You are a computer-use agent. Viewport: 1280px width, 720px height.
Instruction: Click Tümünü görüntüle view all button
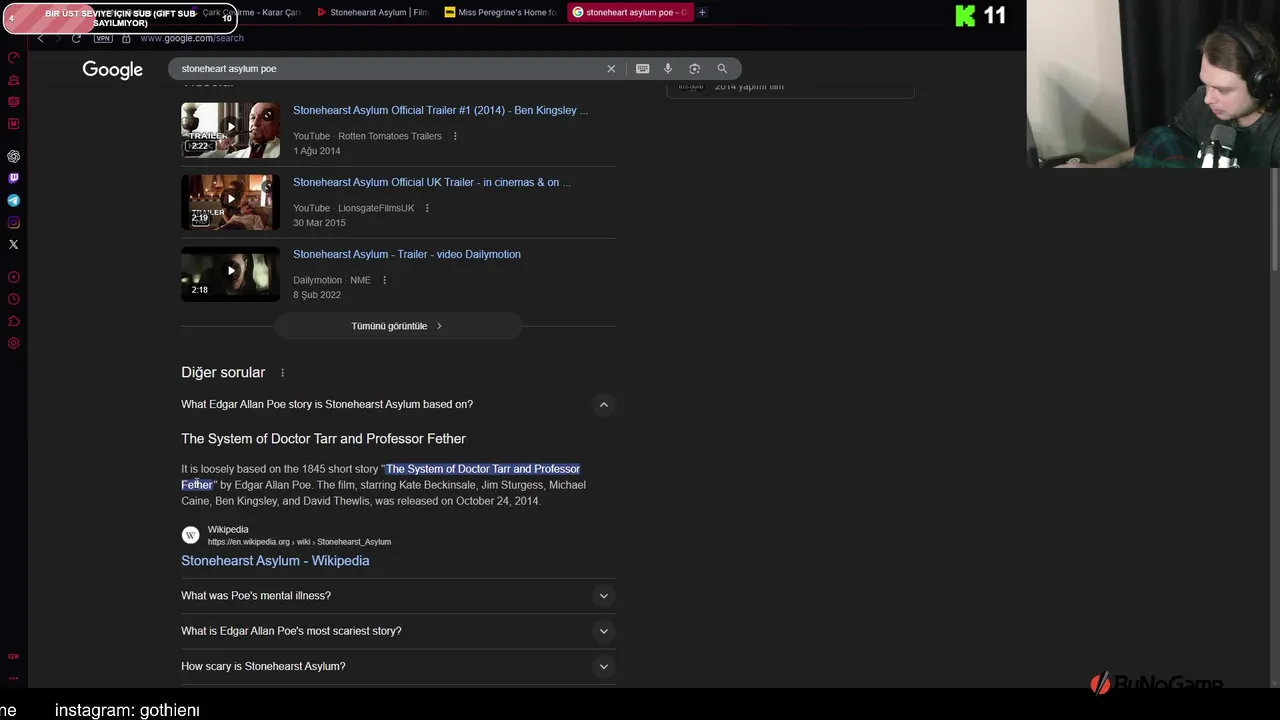[x=398, y=326]
